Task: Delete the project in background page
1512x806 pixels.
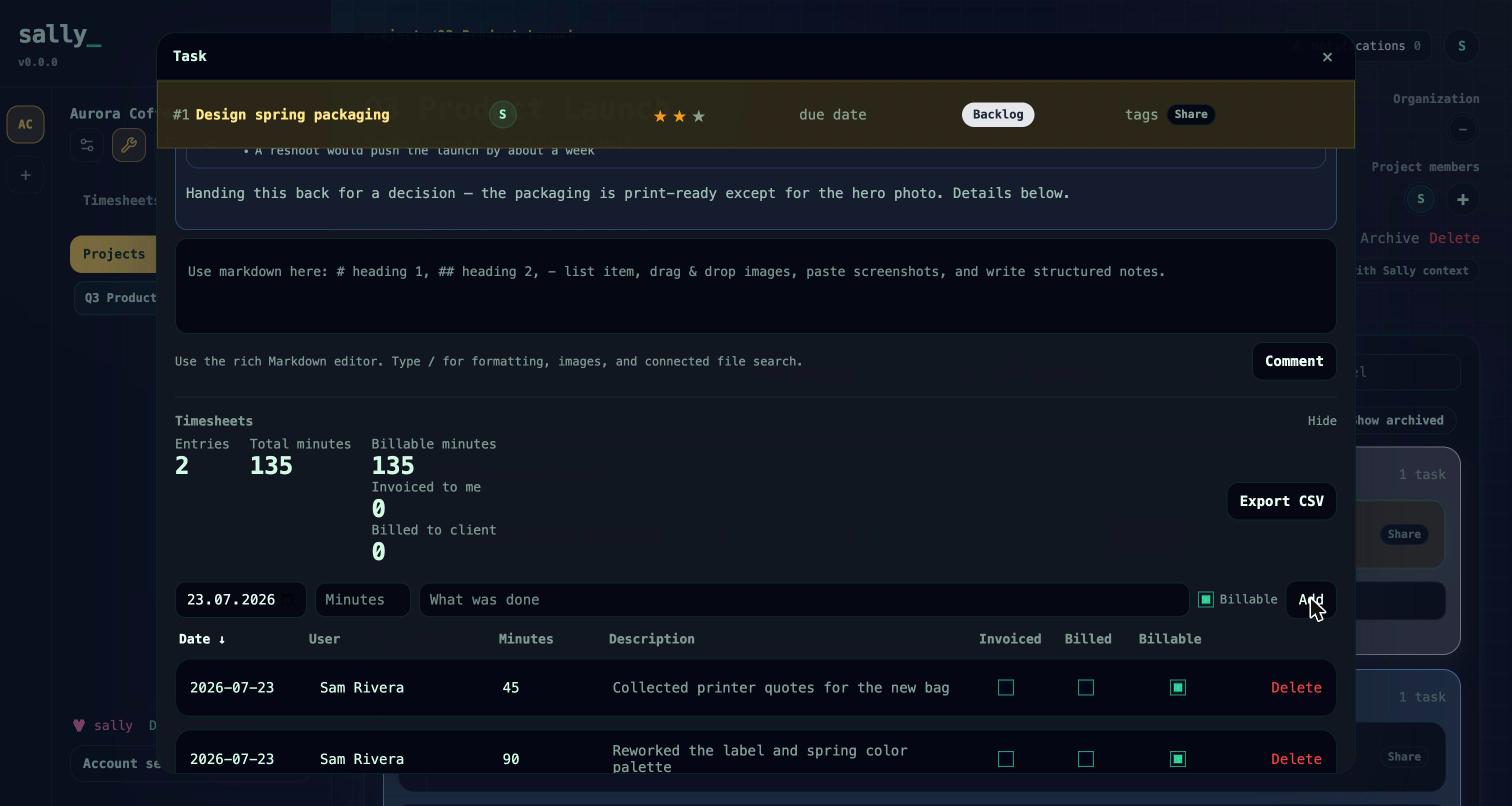Action: pos(1454,238)
